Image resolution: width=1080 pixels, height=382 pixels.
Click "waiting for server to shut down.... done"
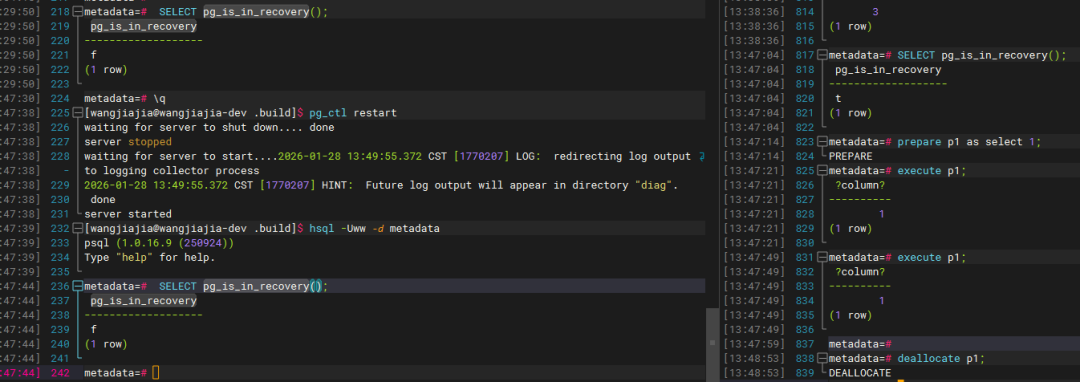pyautogui.click(x=209, y=127)
